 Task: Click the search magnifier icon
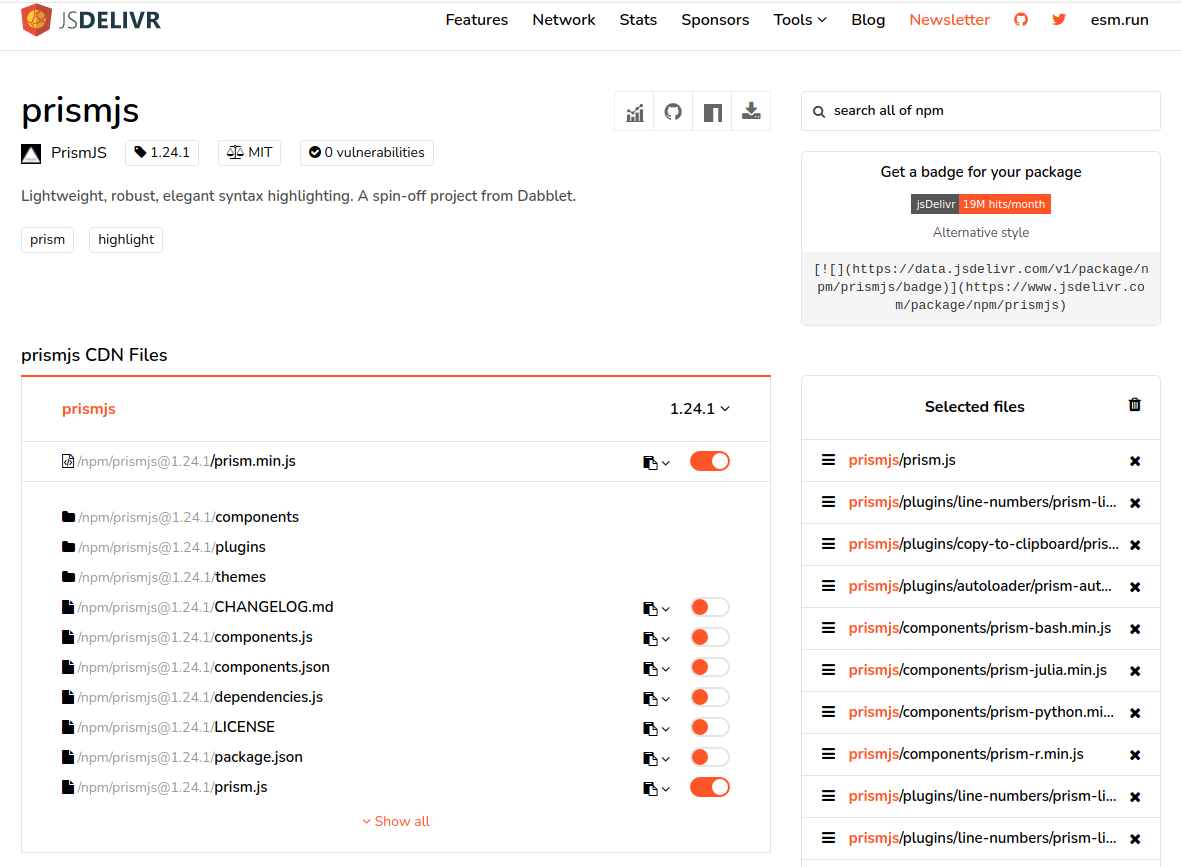819,112
